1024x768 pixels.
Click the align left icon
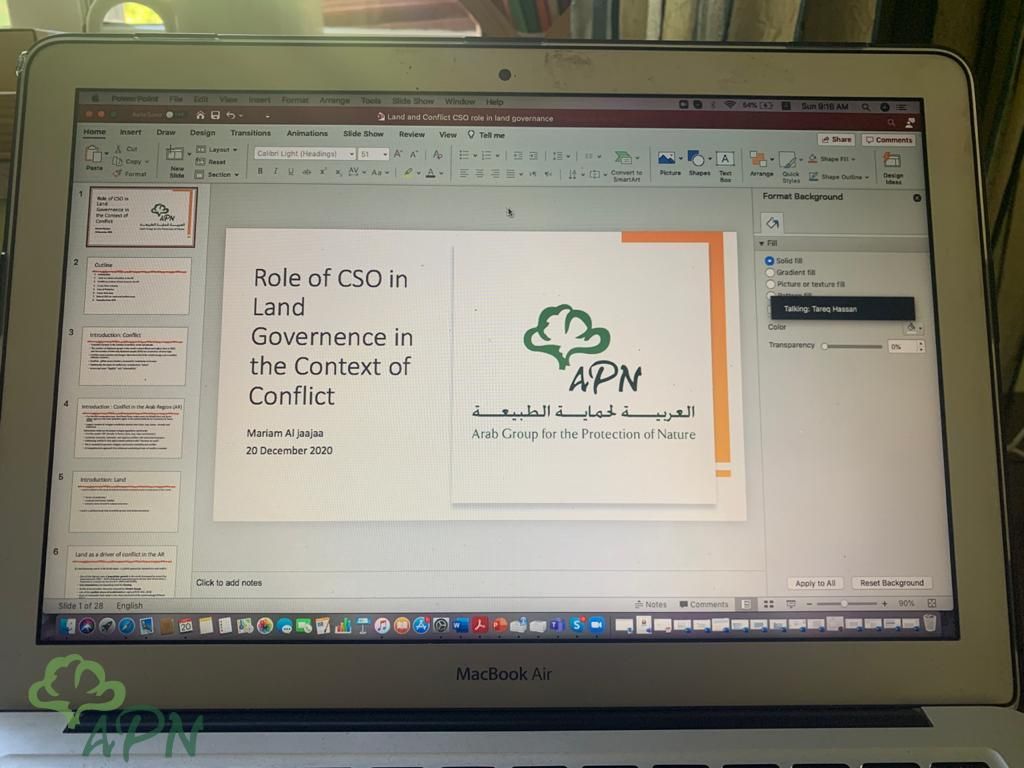tap(464, 174)
